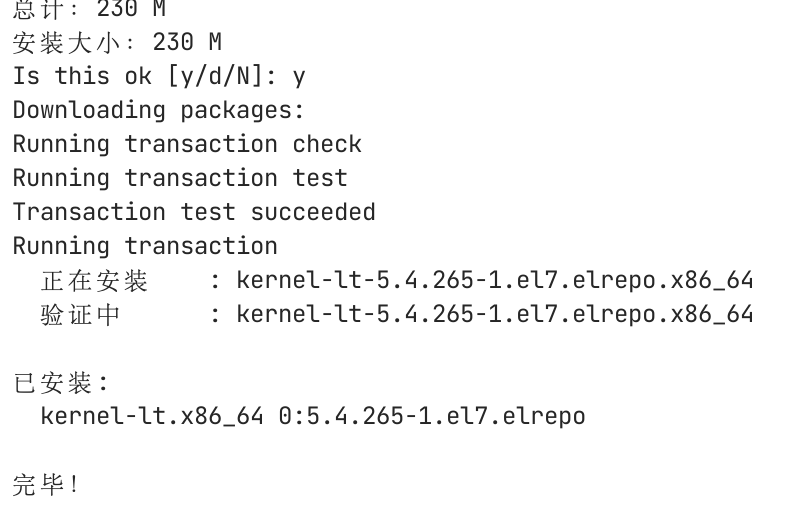This screenshot has width=808, height=506.
Task: Click the word 'succeeded'
Action: (313, 212)
